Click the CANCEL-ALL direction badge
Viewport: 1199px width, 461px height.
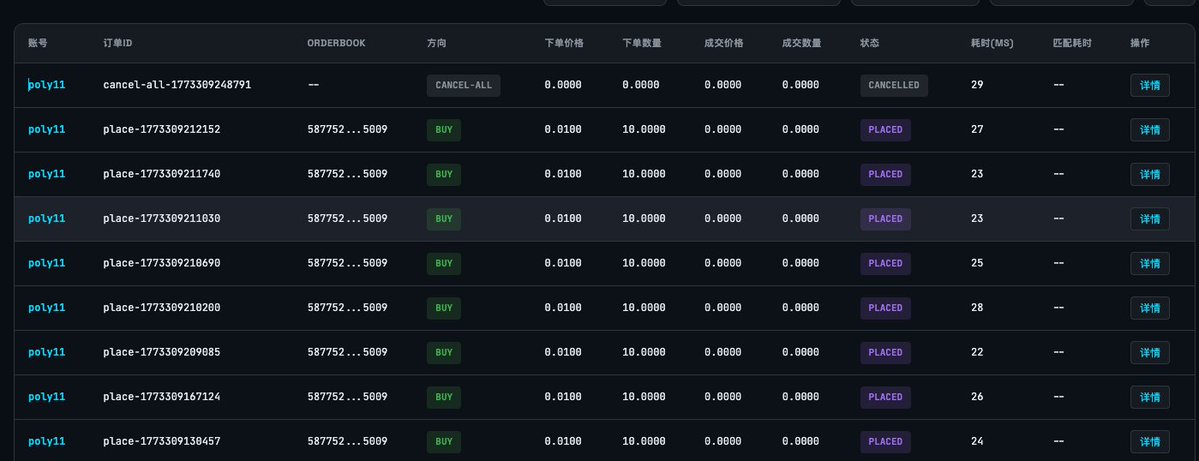[463, 85]
